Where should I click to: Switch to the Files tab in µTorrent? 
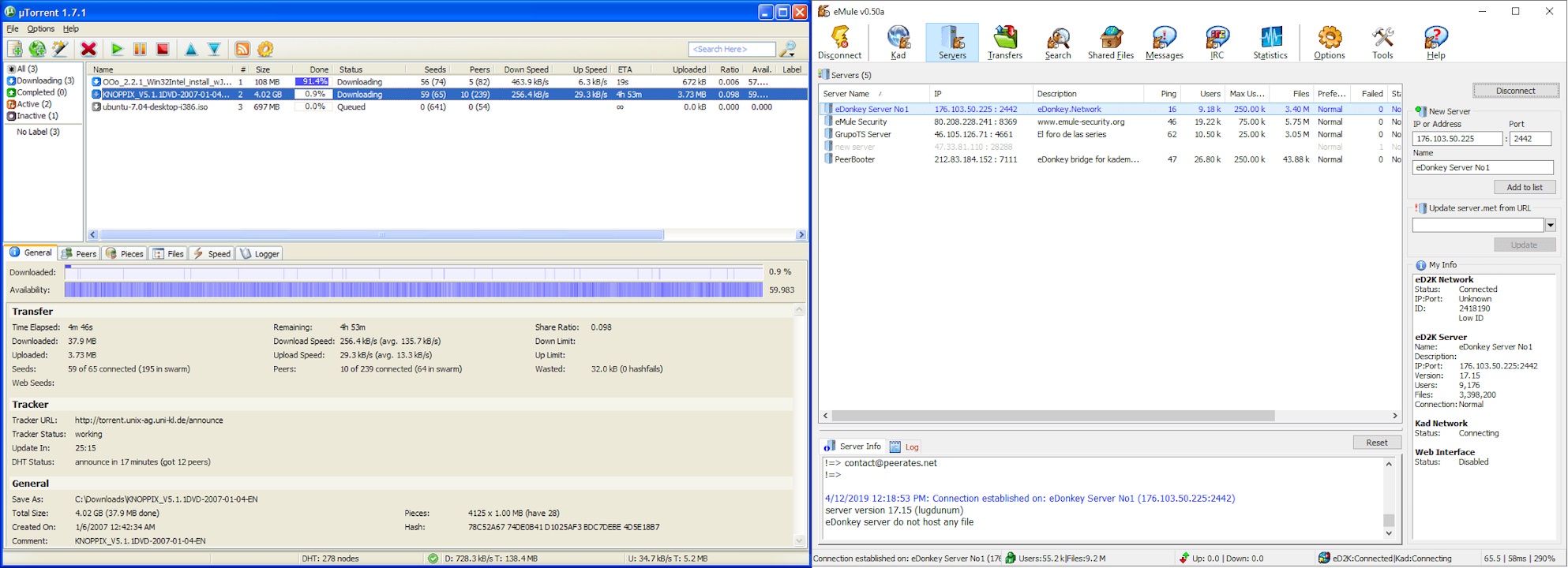(169, 254)
